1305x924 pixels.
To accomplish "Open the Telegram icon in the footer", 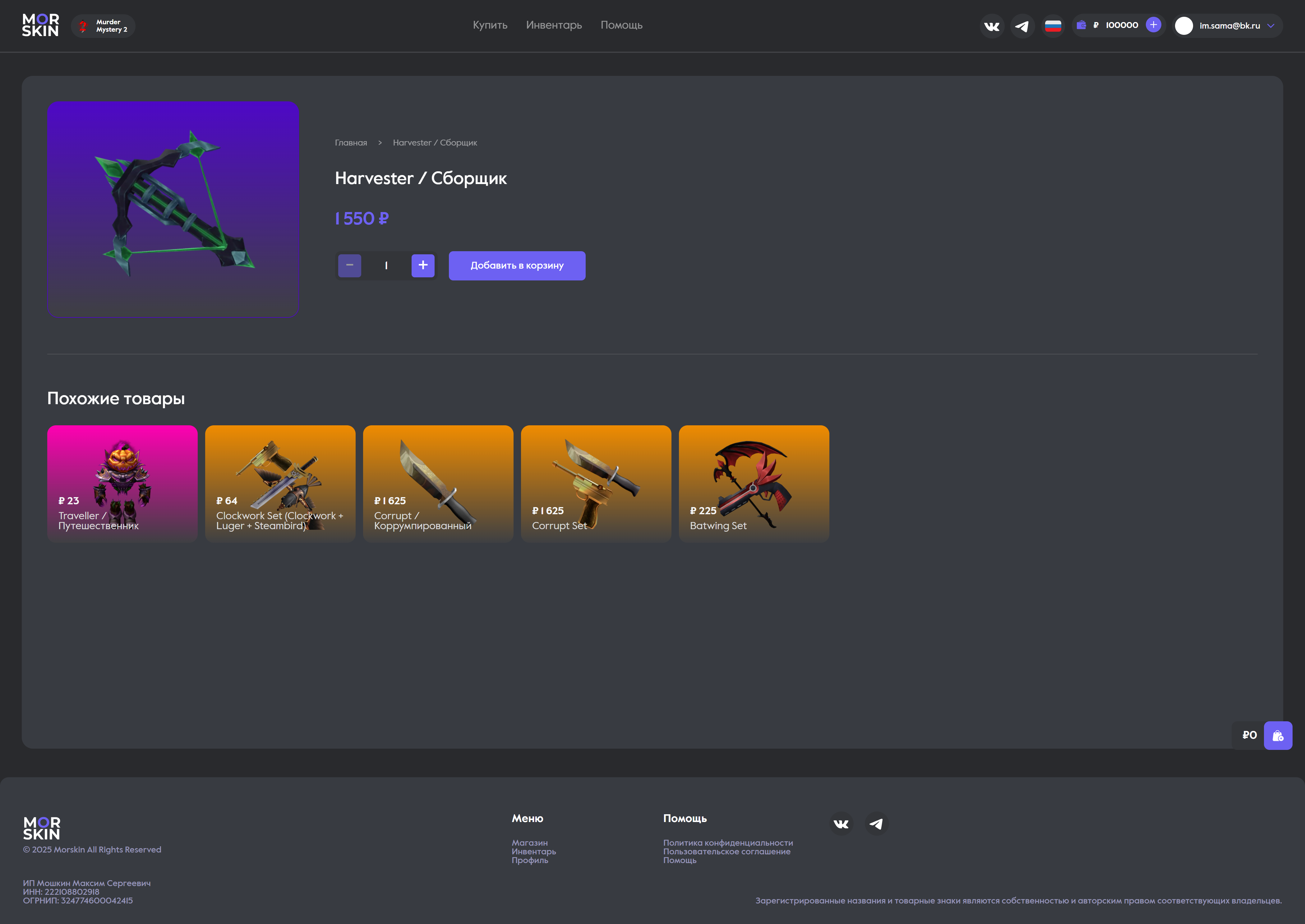I will 876,824.
